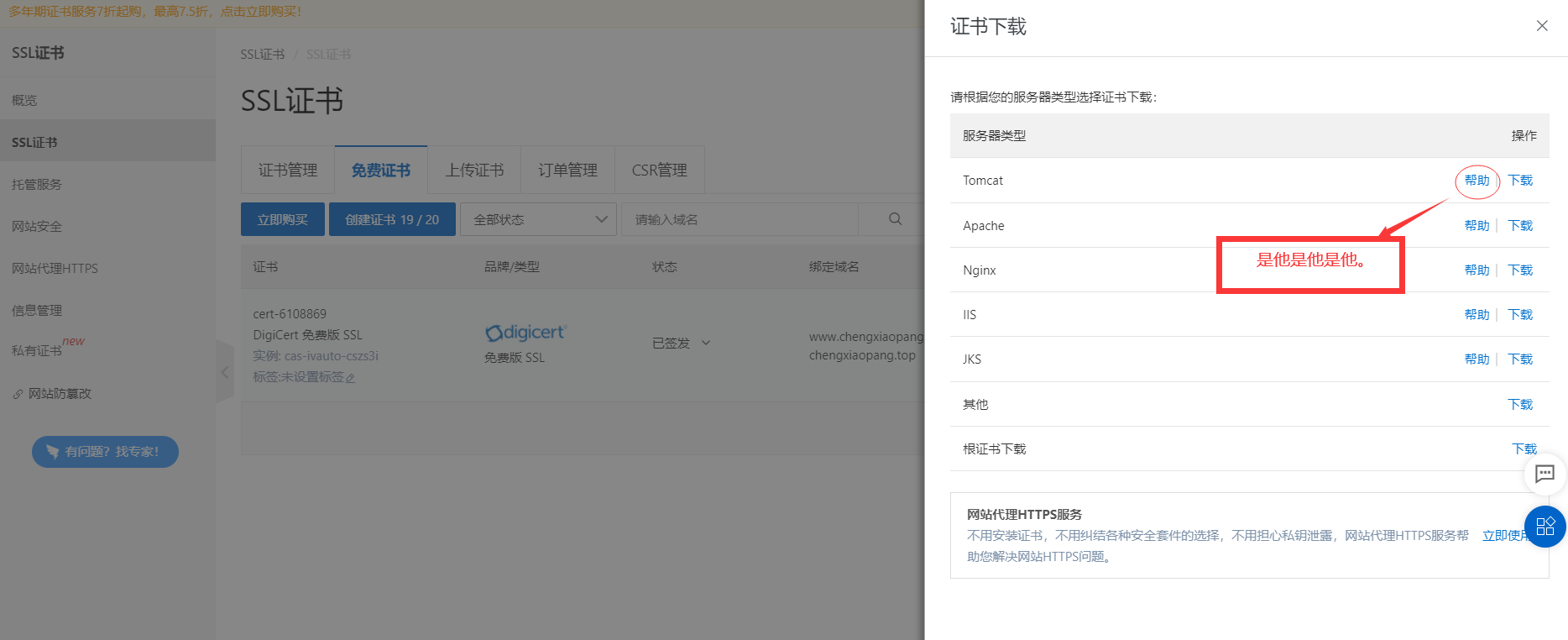1568x640 pixels.
Task: Click the 有问题？找专家! button
Action: point(105,452)
